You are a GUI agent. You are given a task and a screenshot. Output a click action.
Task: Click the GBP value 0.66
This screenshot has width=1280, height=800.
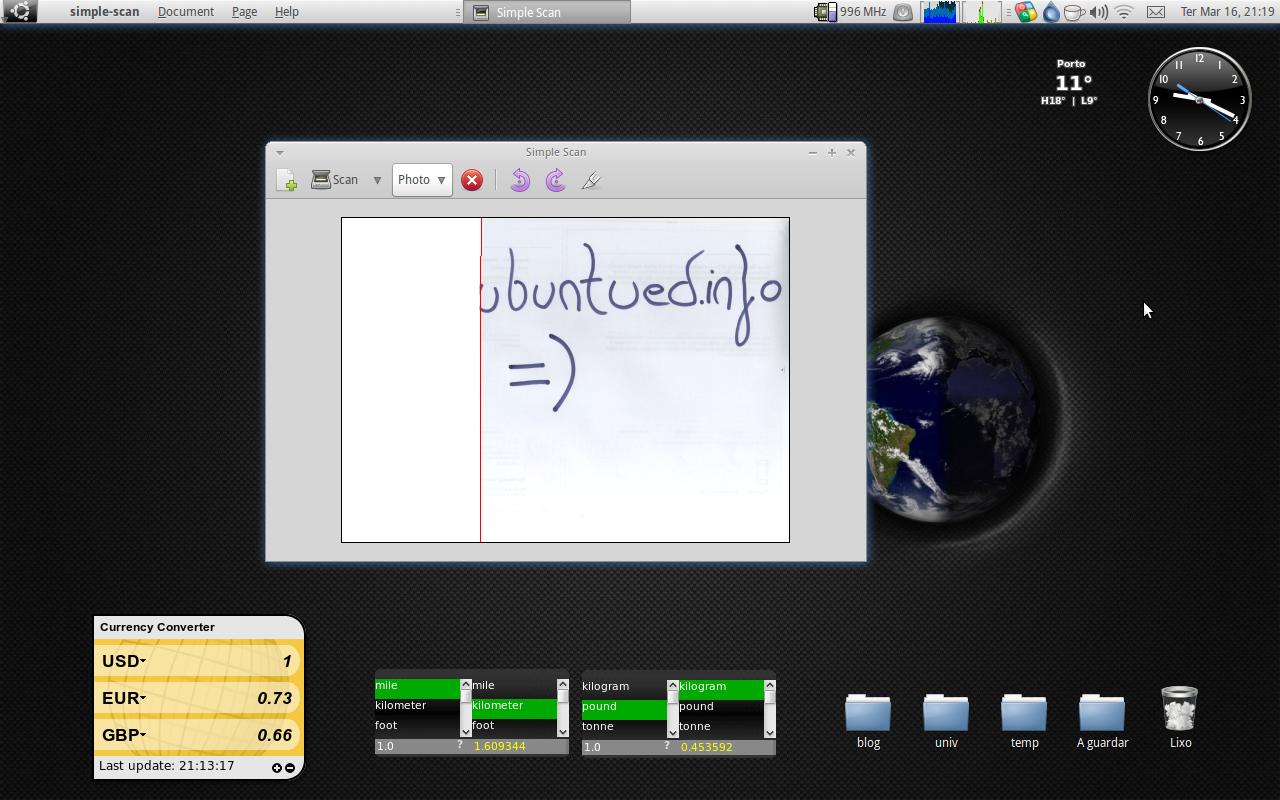(x=275, y=735)
